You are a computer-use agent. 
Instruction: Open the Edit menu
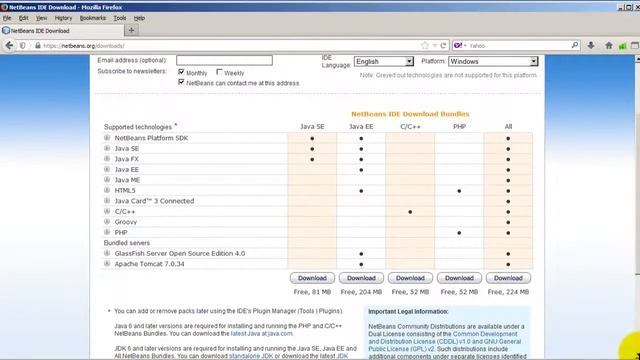23,18
